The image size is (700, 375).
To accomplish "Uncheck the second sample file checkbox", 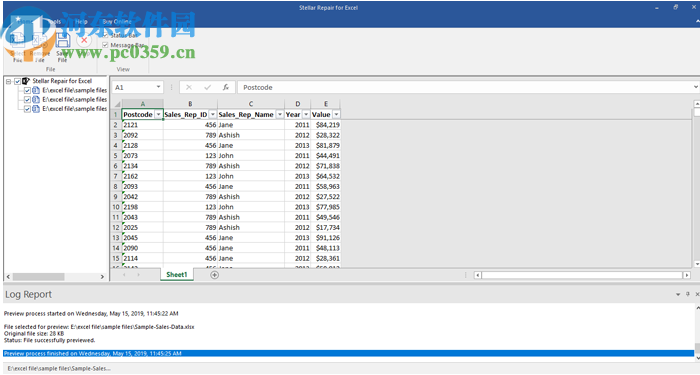I will point(27,100).
